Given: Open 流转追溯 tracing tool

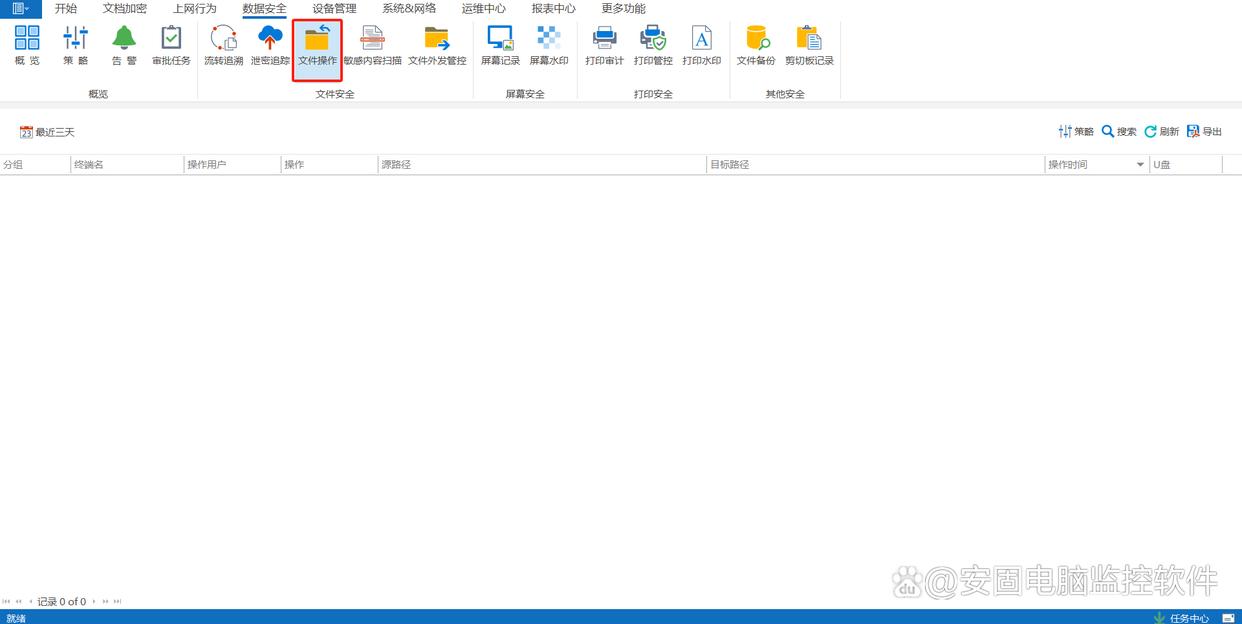Looking at the screenshot, I should (x=223, y=46).
